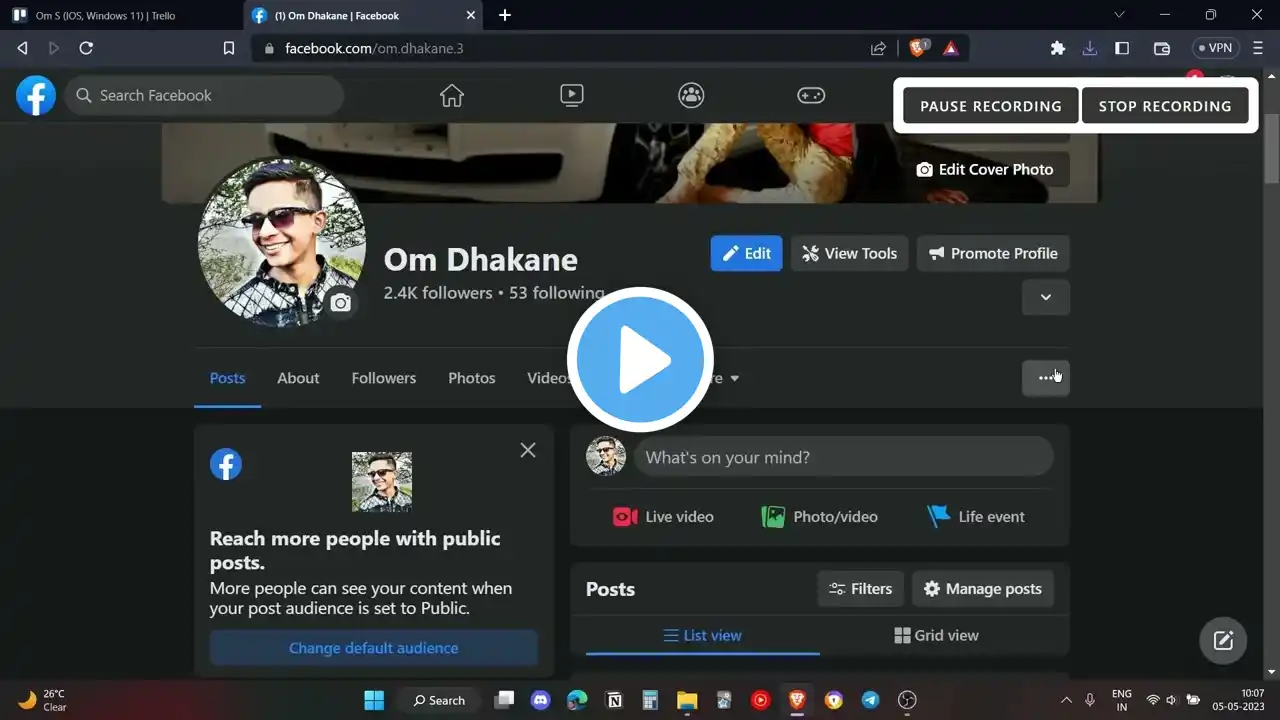
Task: Open the Groups icon in the Facebook header
Action: (x=691, y=95)
